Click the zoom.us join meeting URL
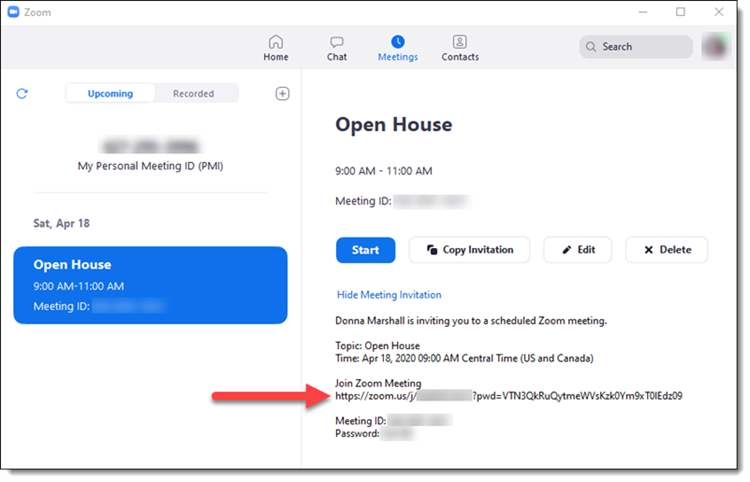Screen dimensions: 750x482 [508, 395]
